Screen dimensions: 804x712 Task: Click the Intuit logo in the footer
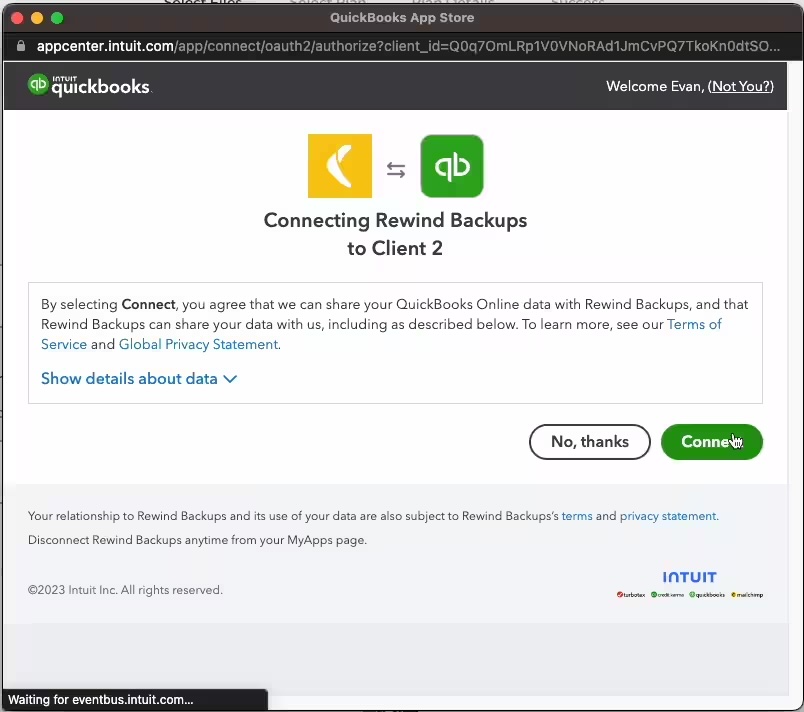tap(689, 577)
